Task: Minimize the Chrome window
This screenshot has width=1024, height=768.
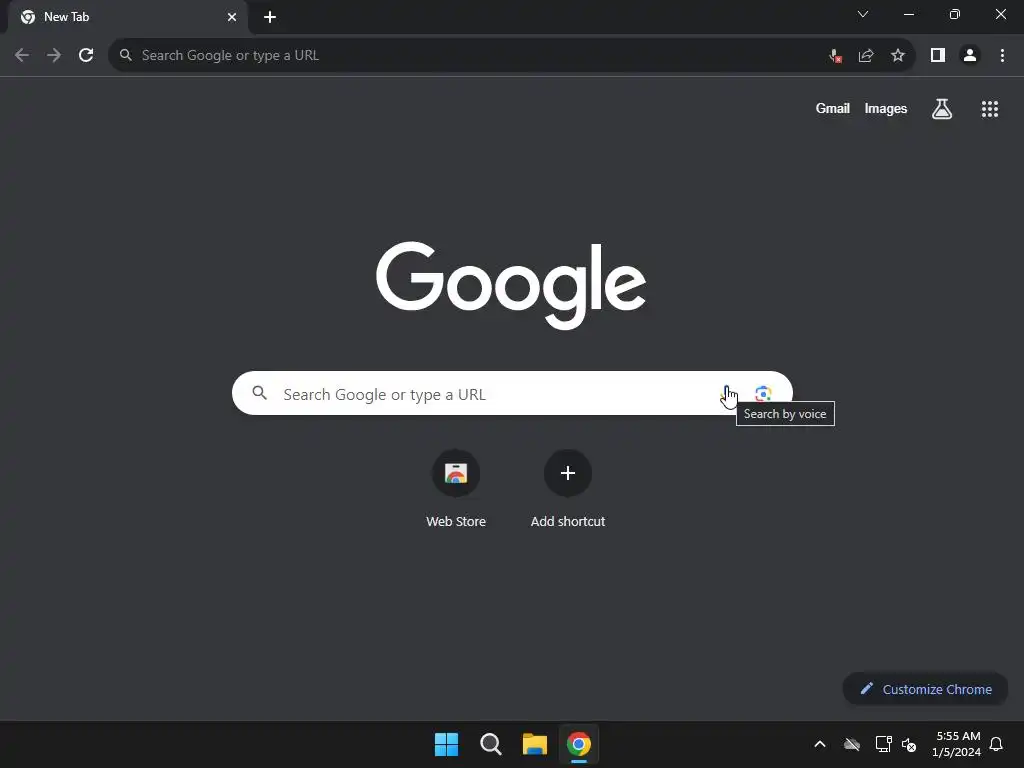Action: 908,14
